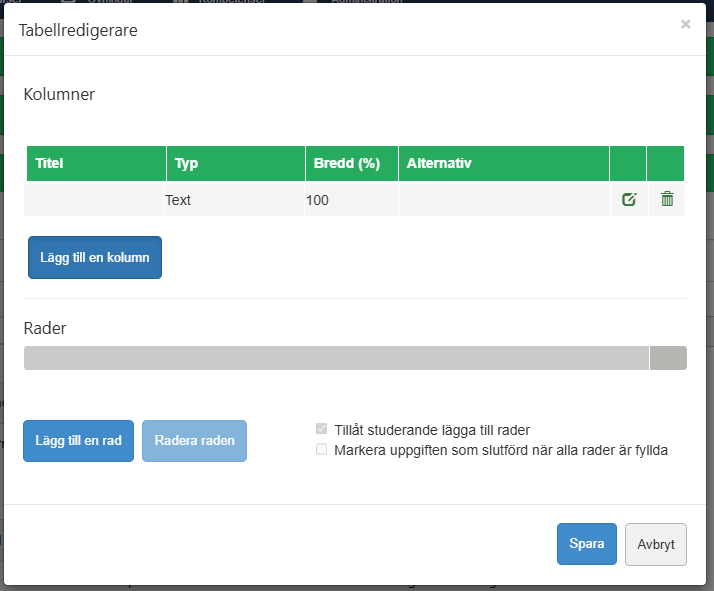Add a row with 'Lägg till en rad'

point(78,441)
